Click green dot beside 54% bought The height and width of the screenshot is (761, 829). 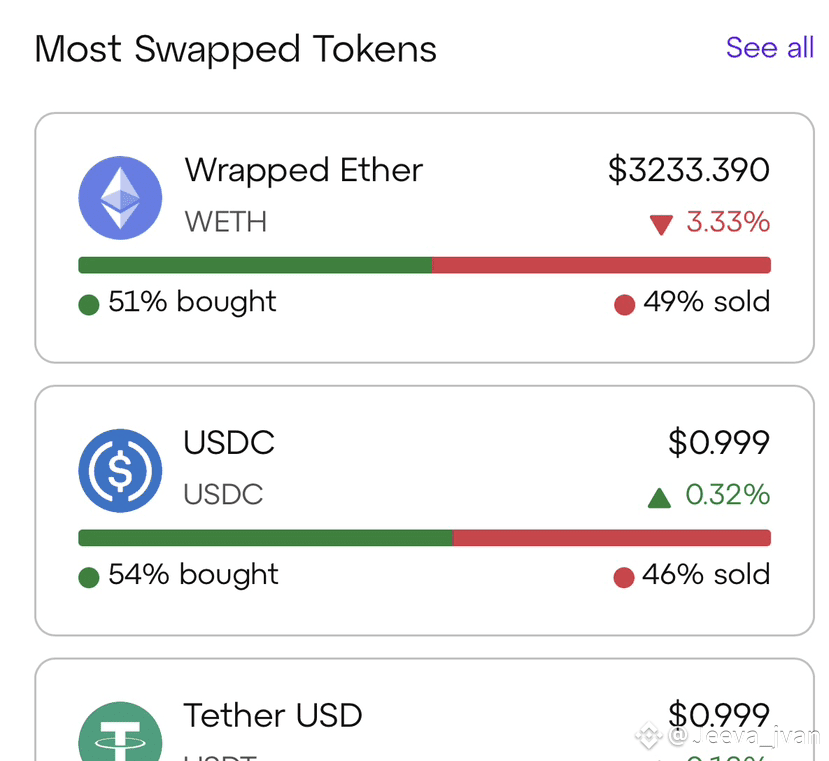89,577
